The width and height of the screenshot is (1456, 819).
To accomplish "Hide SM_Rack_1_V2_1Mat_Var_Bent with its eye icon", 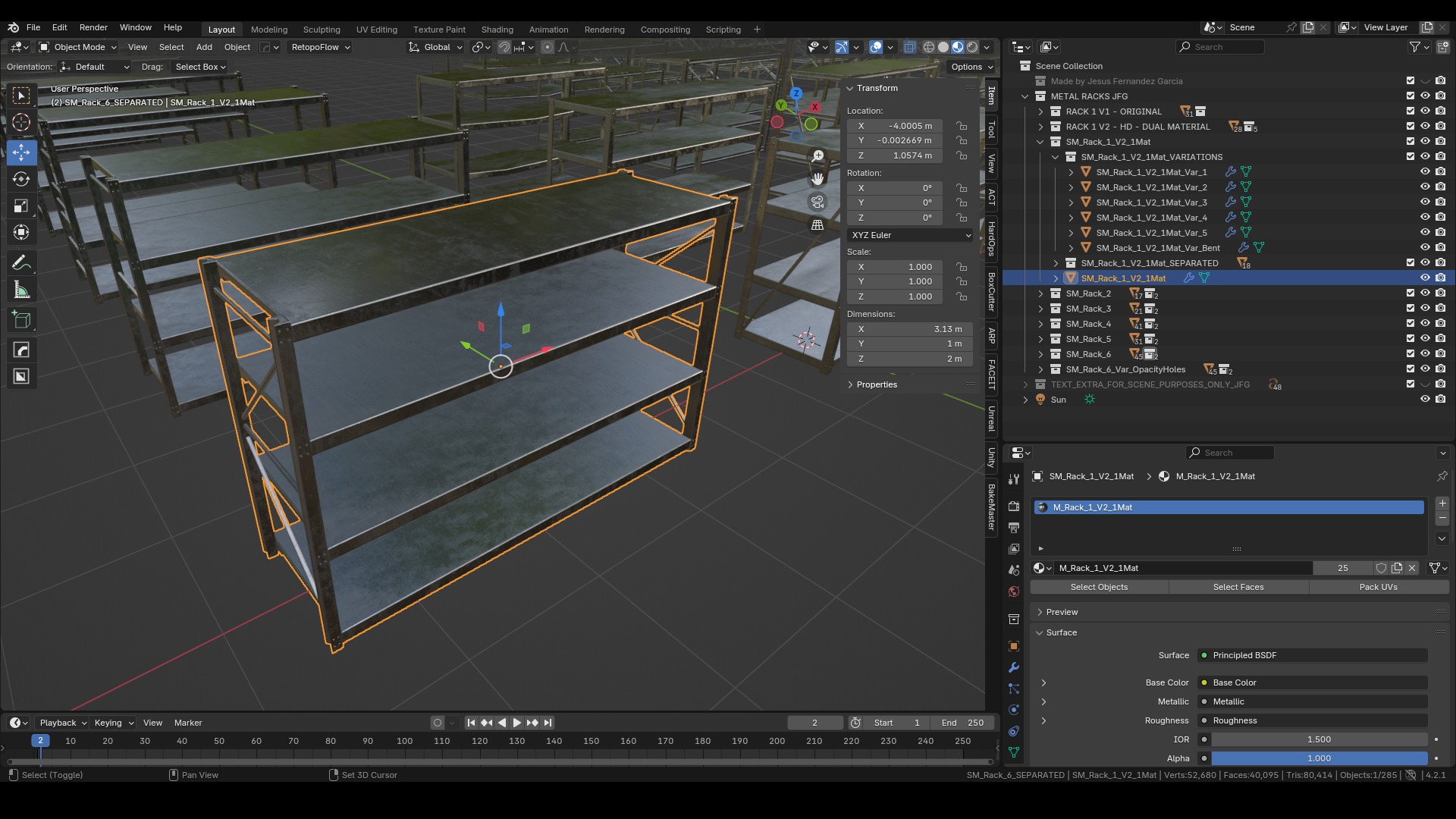I will (x=1425, y=248).
